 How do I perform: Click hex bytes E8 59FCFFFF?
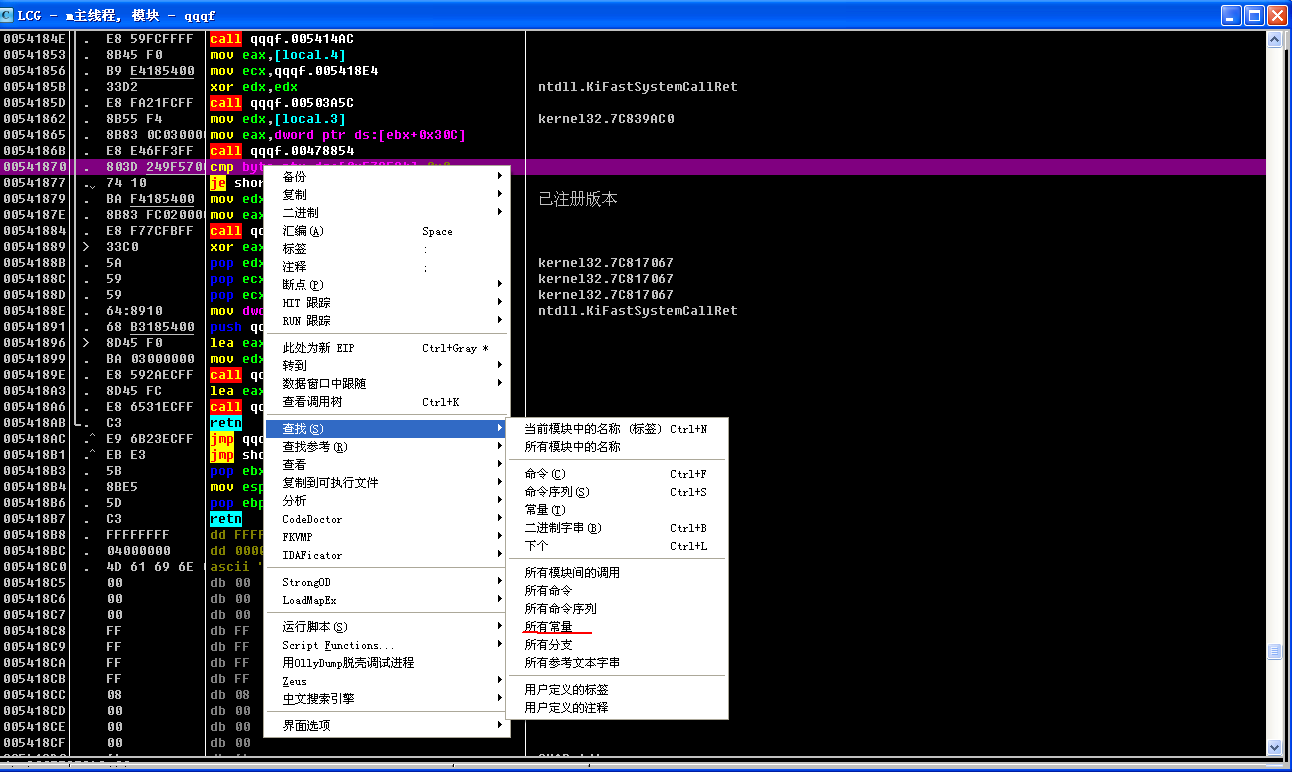(150, 39)
